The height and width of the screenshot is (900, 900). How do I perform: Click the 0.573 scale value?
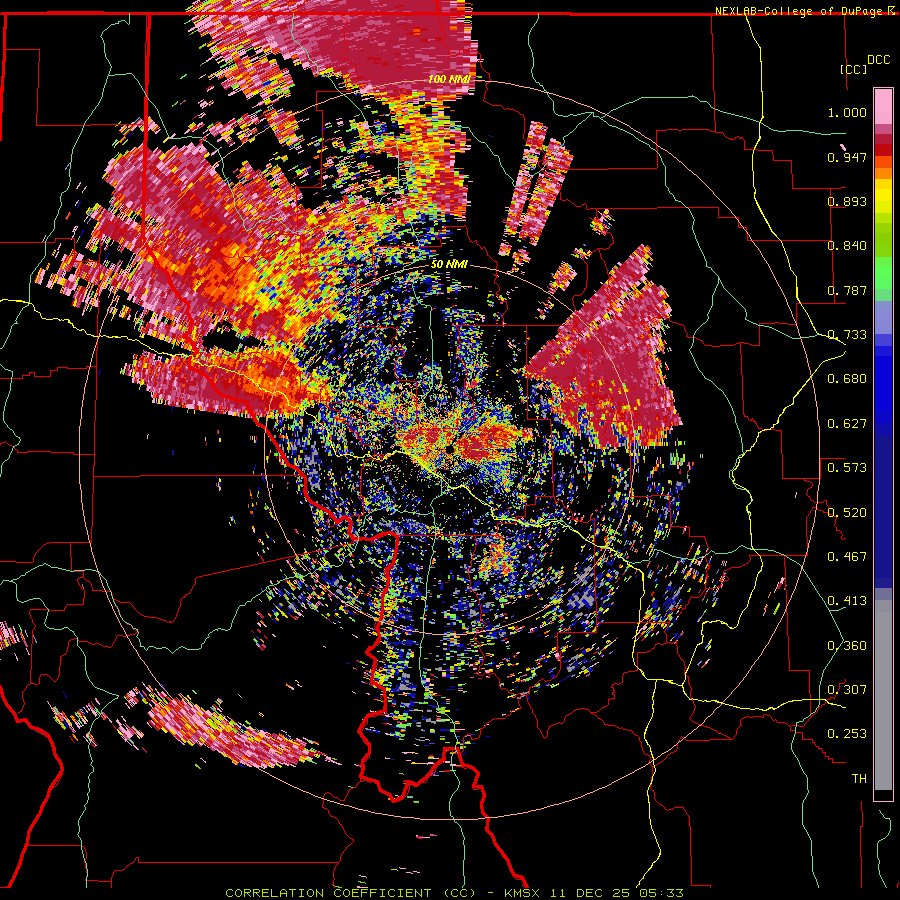[847, 468]
